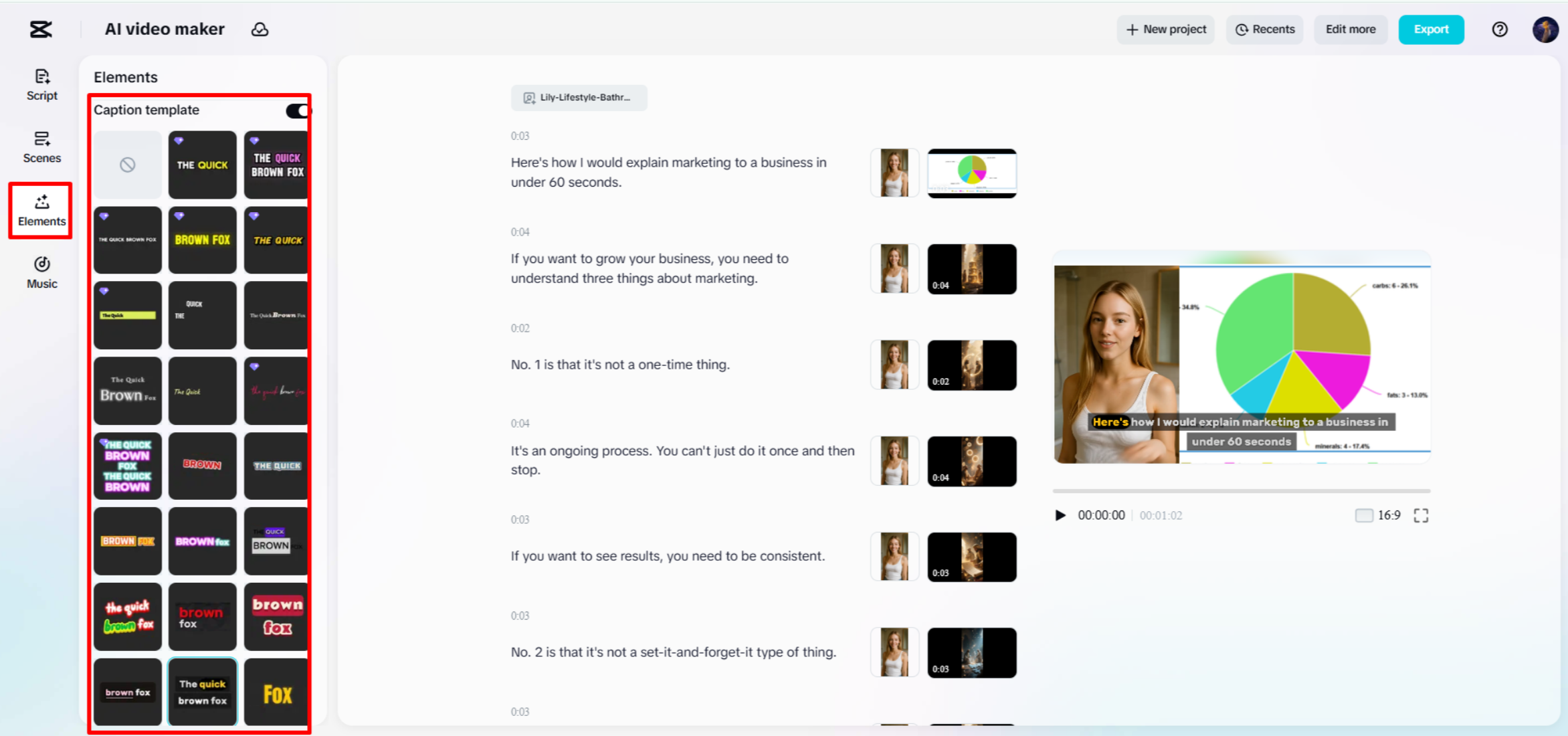Image resolution: width=1568 pixels, height=736 pixels.
Task: Open the Scenes panel
Action: 41,147
